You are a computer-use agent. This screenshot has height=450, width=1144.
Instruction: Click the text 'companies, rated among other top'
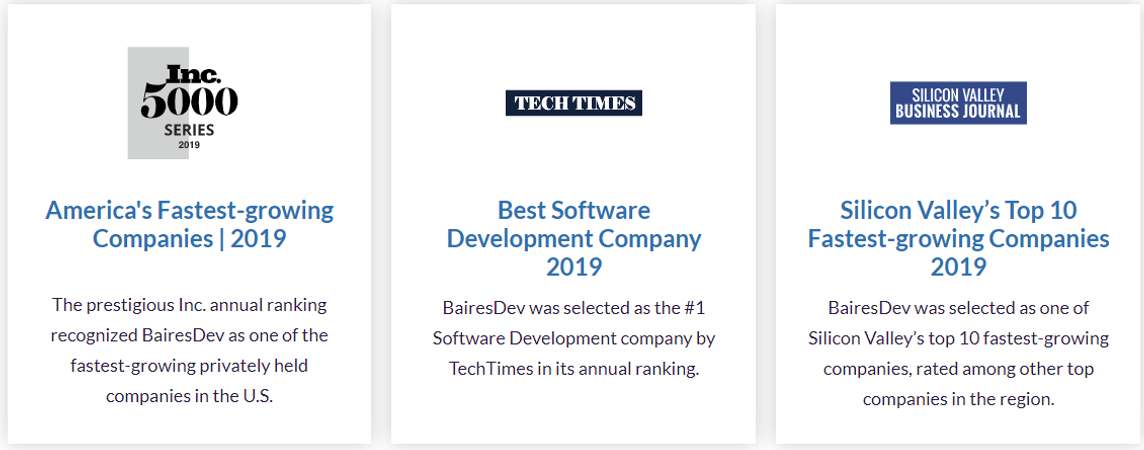tap(959, 369)
